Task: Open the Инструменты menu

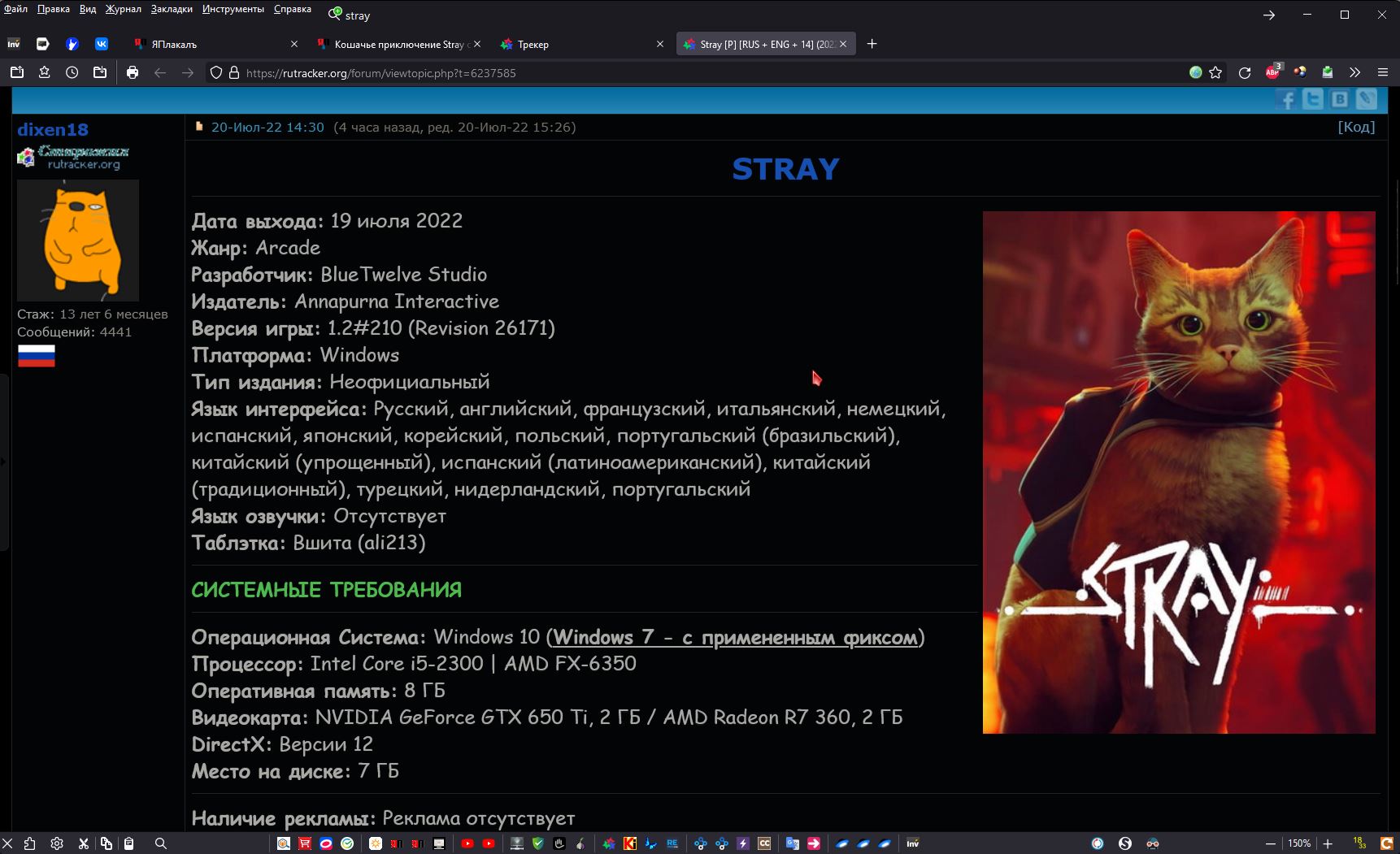Action: [233, 9]
